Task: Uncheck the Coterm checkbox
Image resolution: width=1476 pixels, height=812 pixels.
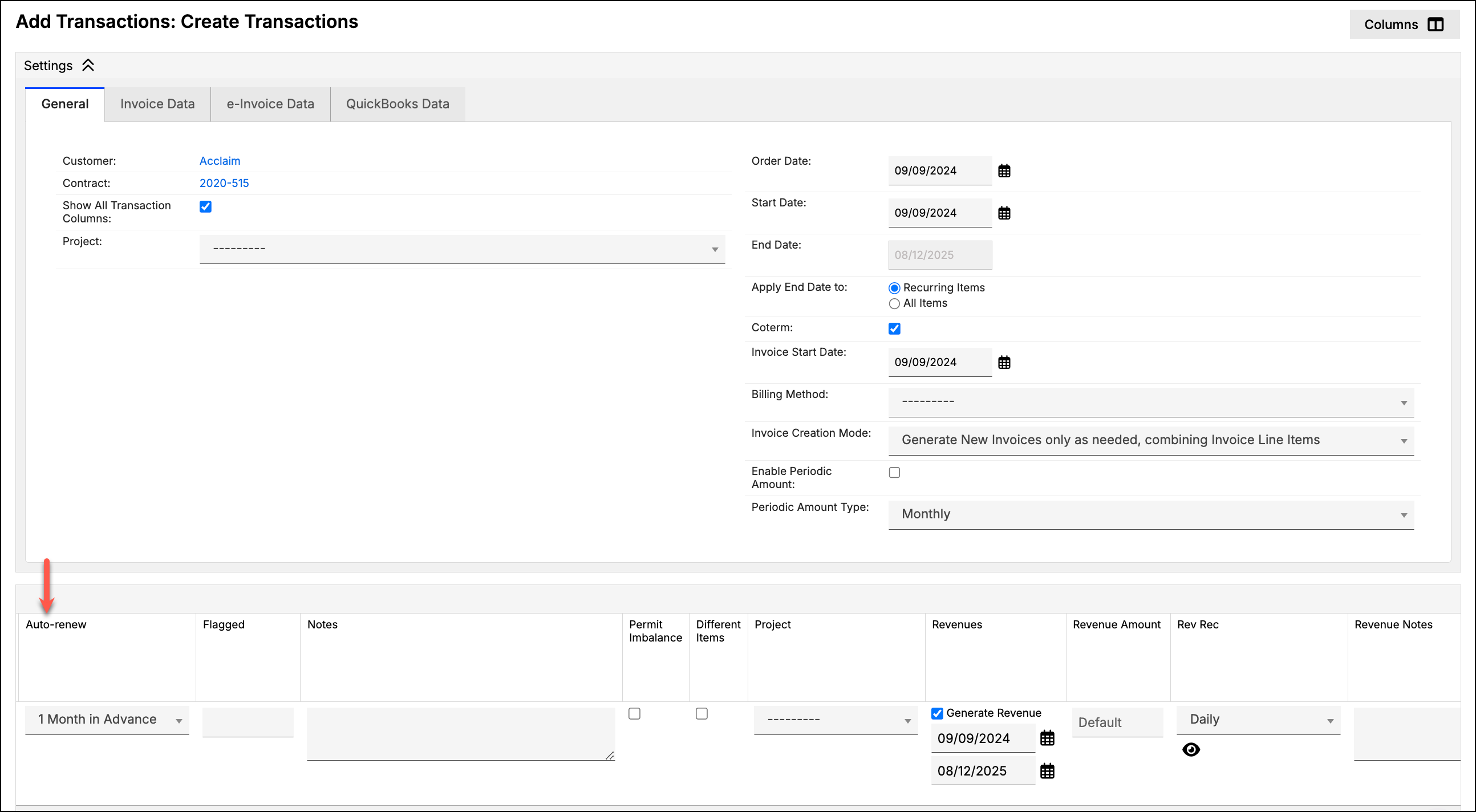Action: tap(894, 328)
